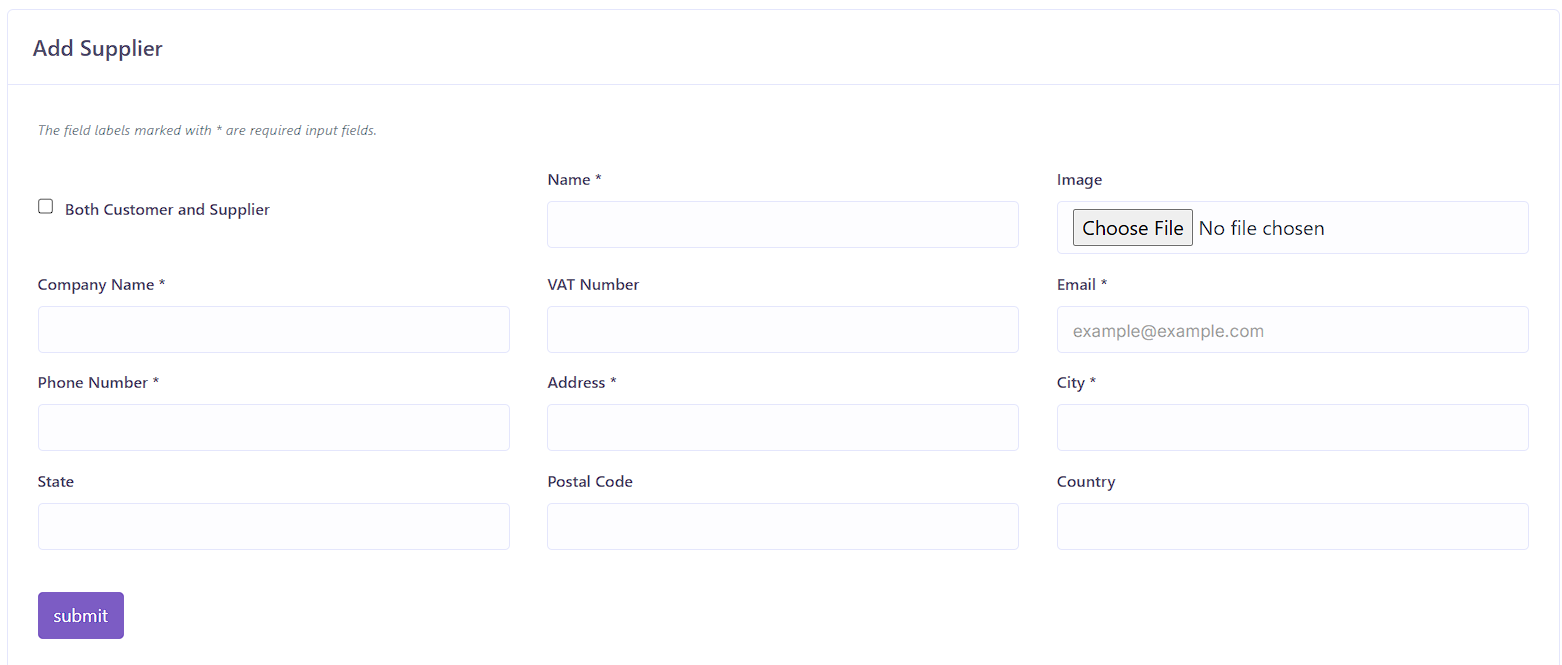The image size is (1562, 665).
Task: Select the State input field
Action: 274,526
